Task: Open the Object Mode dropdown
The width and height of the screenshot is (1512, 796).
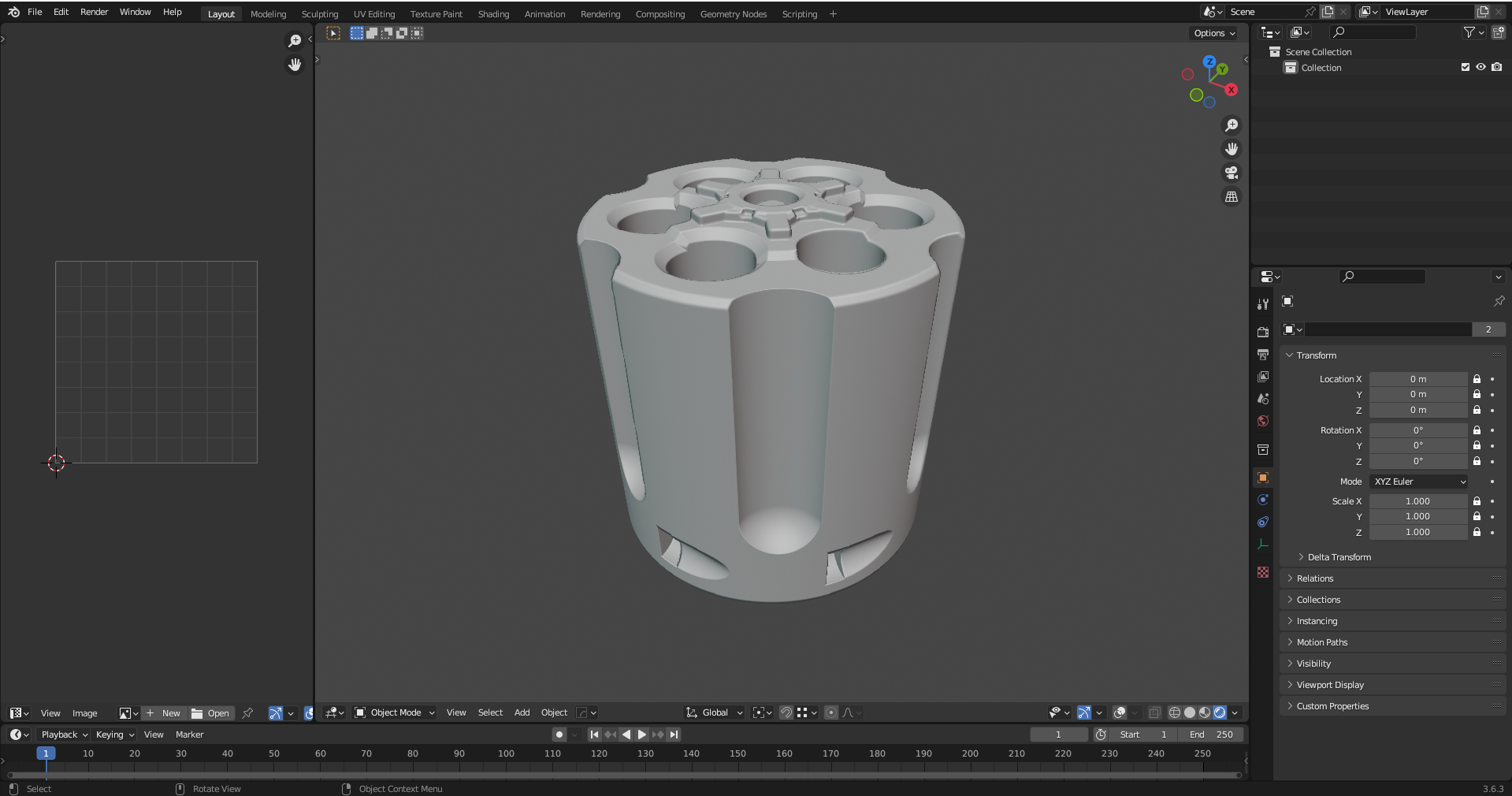Action: pos(396,712)
